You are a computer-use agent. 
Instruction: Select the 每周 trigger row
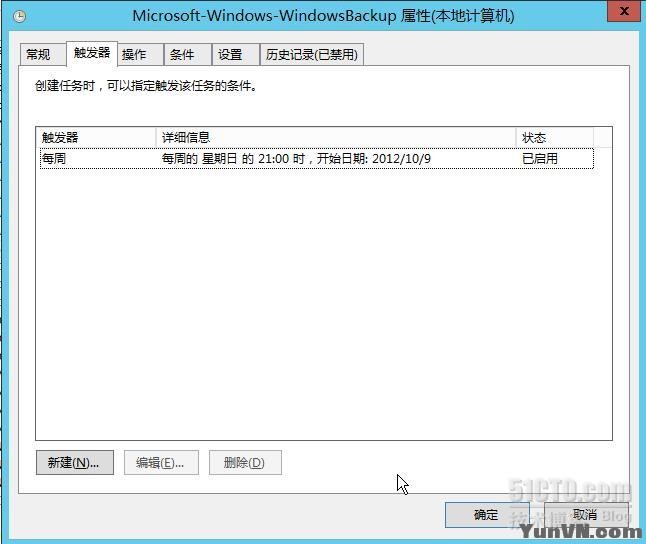316,159
